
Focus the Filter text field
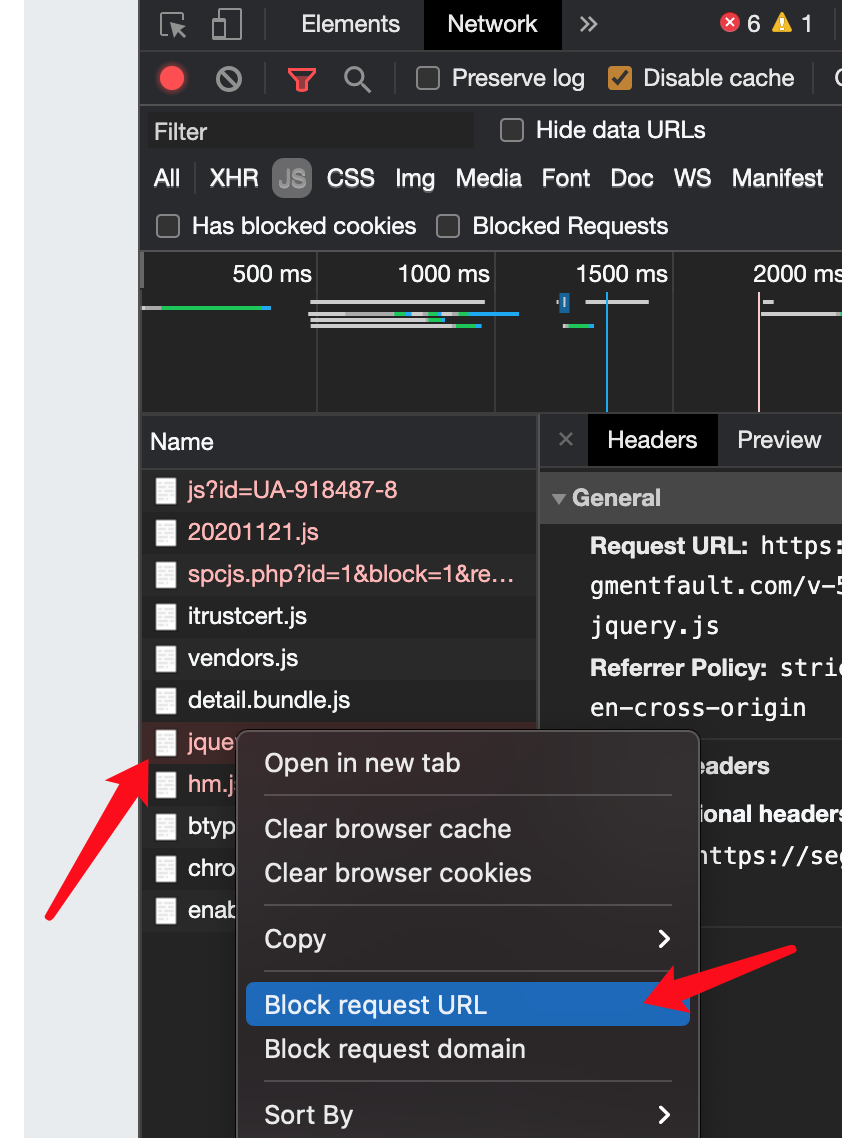coord(310,131)
